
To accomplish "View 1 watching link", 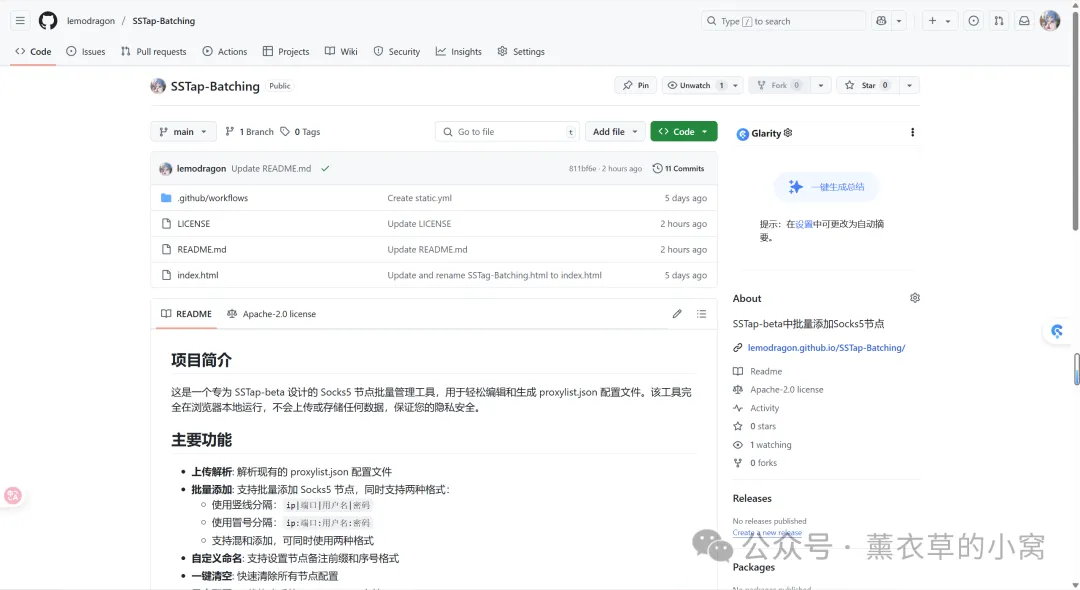I will tap(771, 445).
